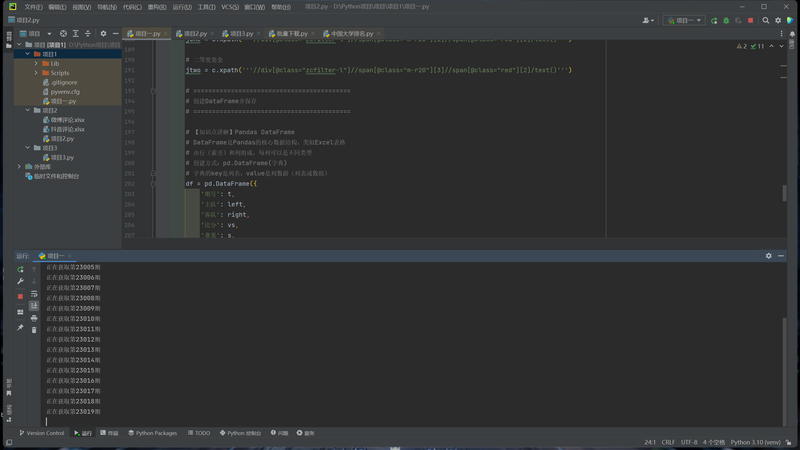Rerun the script in the Run panel
Image resolution: width=800 pixels, height=450 pixels.
20,270
